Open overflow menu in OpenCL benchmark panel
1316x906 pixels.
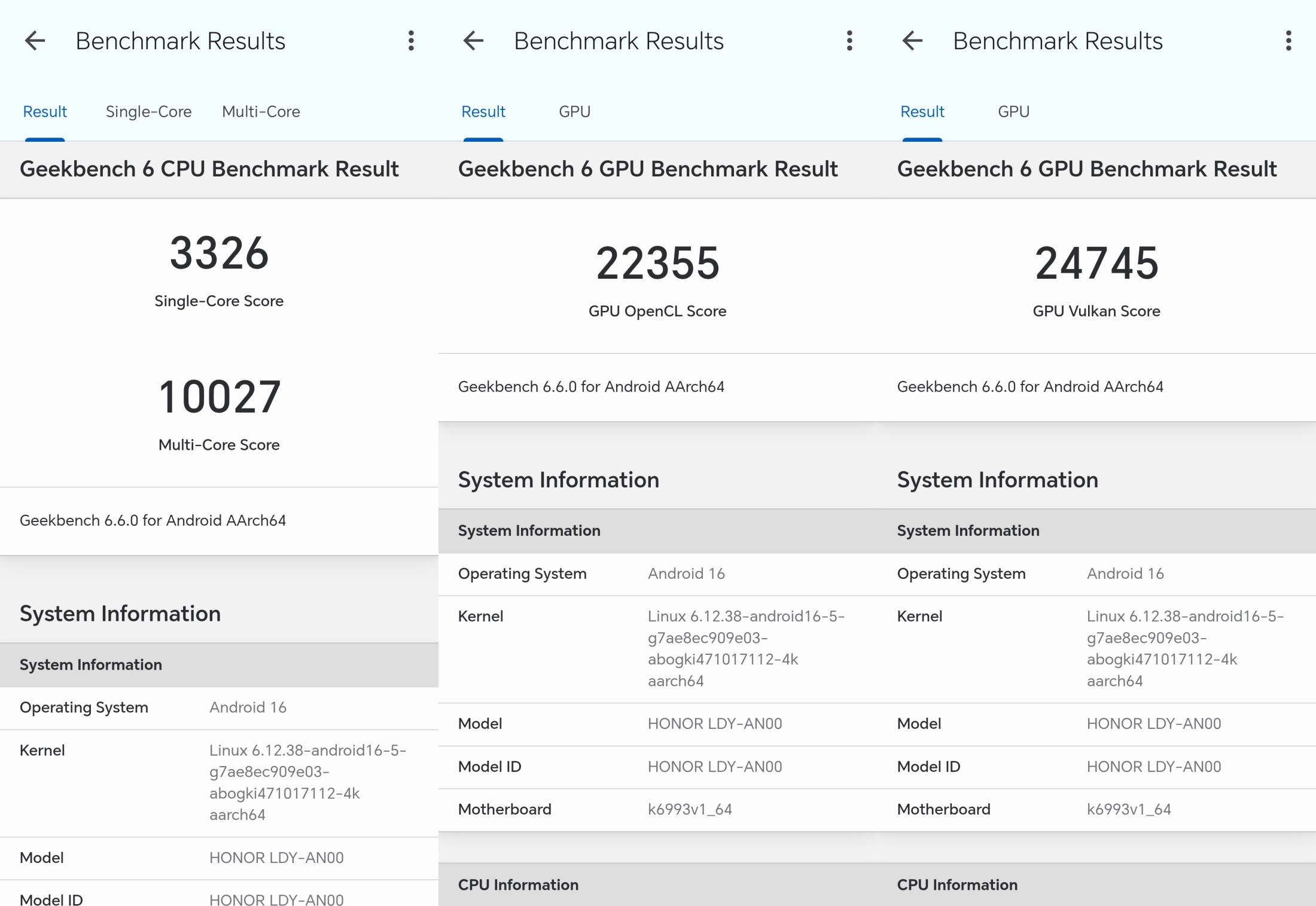coord(849,41)
